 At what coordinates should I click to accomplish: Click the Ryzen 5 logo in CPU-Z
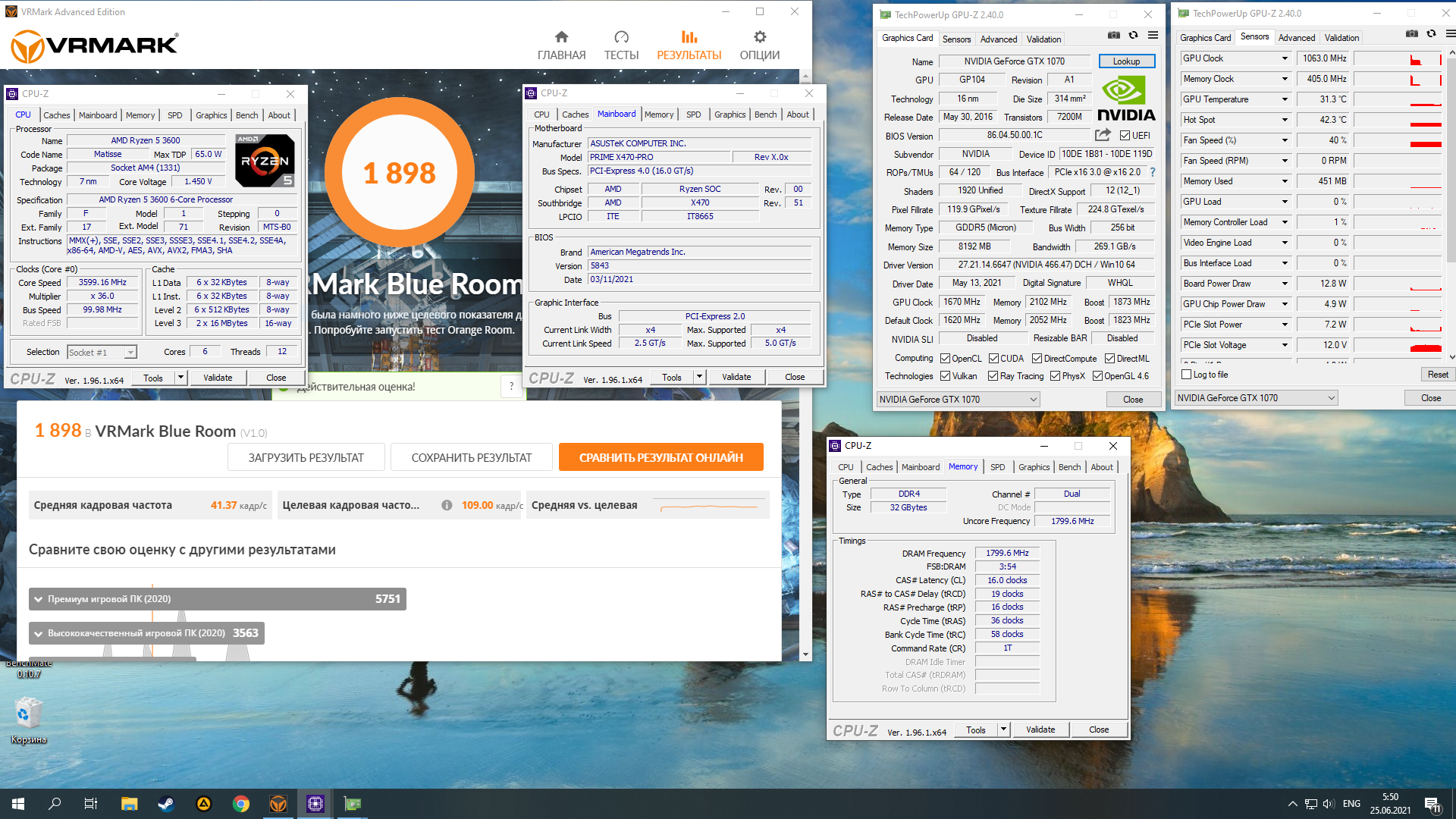point(265,161)
